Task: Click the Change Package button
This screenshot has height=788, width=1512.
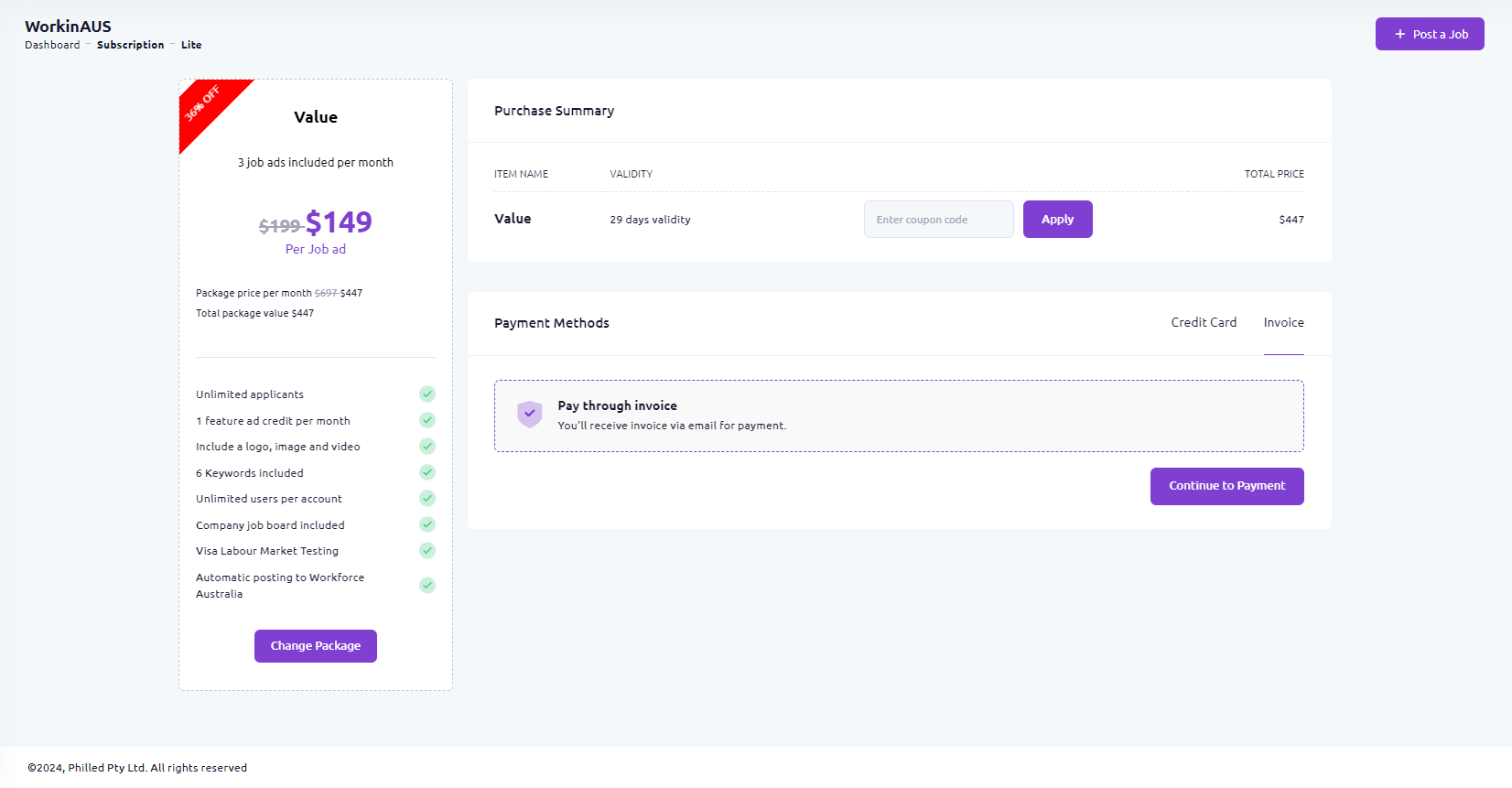Action: (316, 646)
